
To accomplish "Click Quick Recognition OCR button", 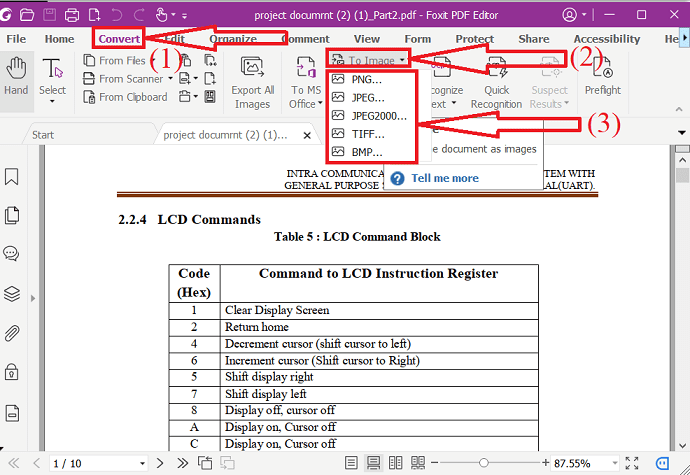I will point(496,82).
